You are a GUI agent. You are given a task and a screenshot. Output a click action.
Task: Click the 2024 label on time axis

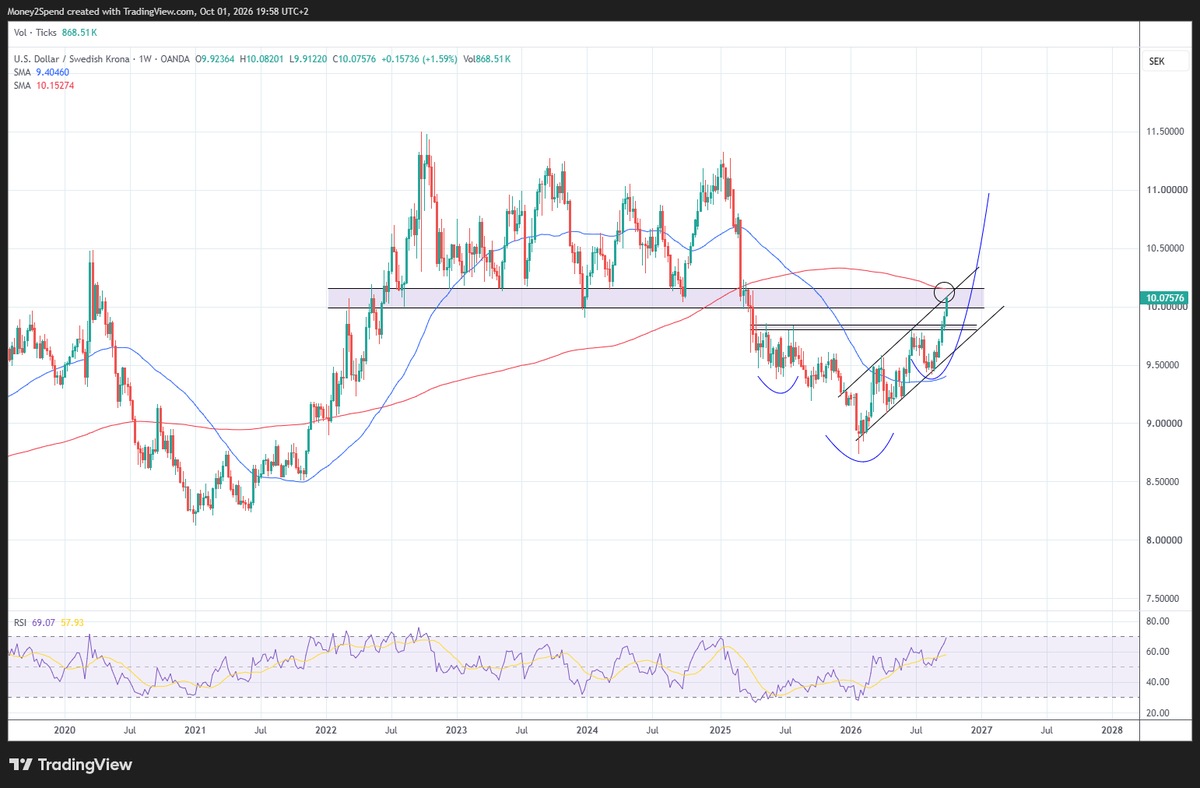[x=587, y=731]
